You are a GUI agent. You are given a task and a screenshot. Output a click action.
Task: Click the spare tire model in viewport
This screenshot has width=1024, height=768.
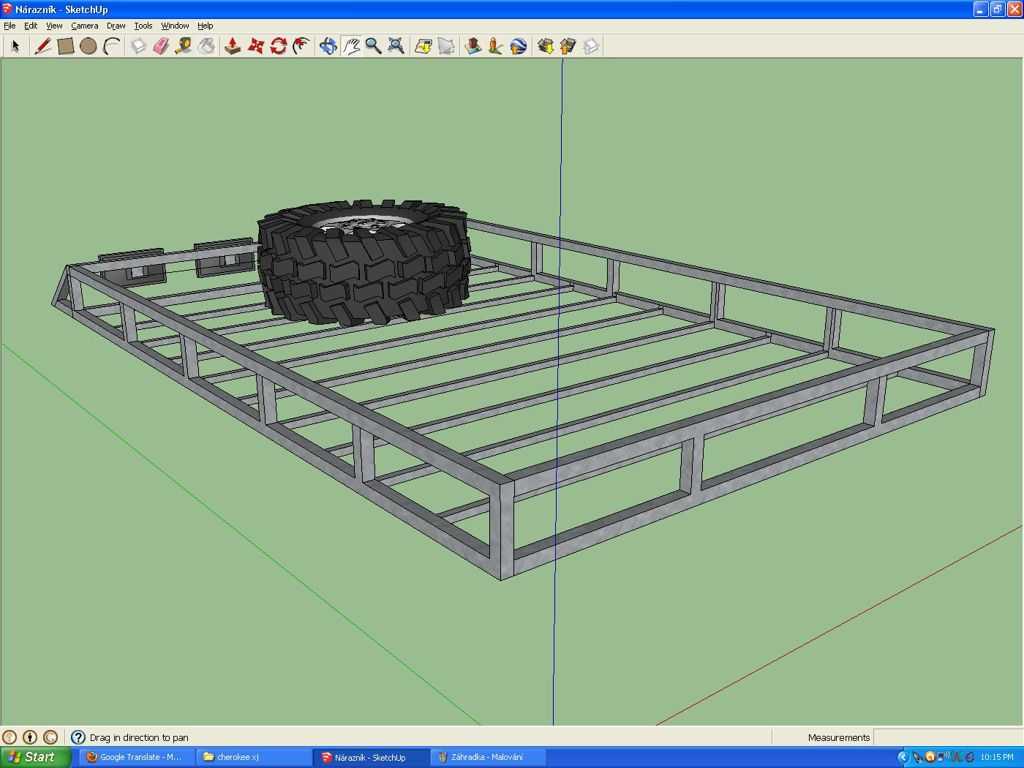(x=363, y=263)
